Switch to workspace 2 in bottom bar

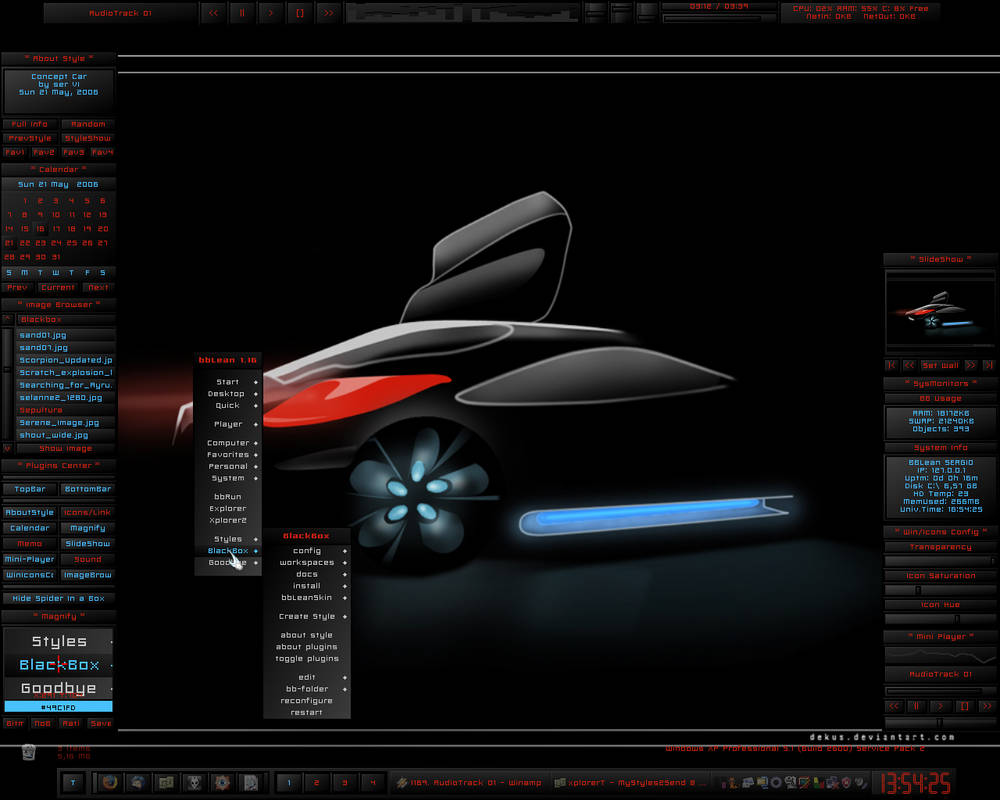coord(316,782)
